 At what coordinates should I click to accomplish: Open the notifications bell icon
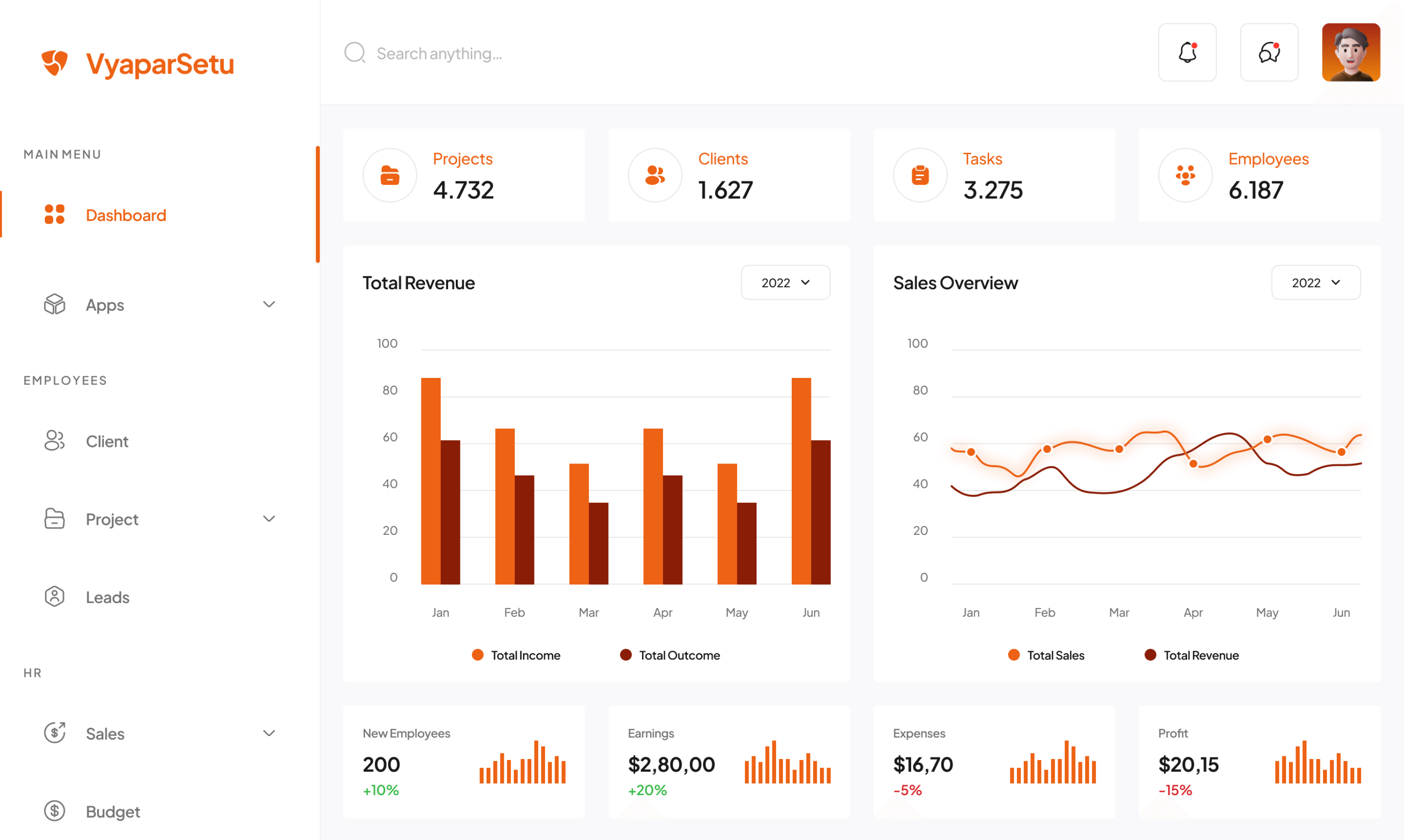[1187, 53]
